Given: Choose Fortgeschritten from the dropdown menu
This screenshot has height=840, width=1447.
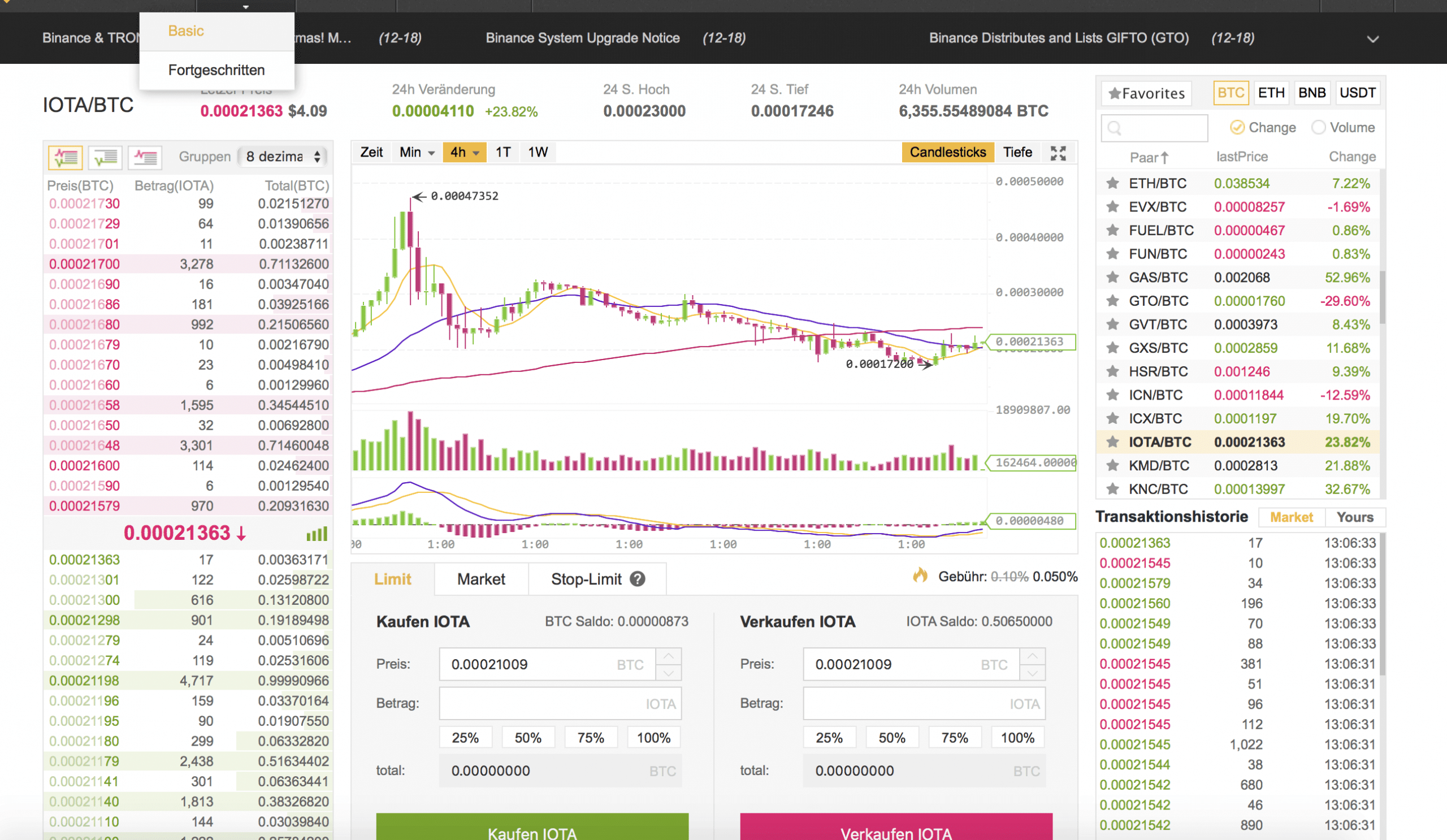Looking at the screenshot, I should (216, 70).
